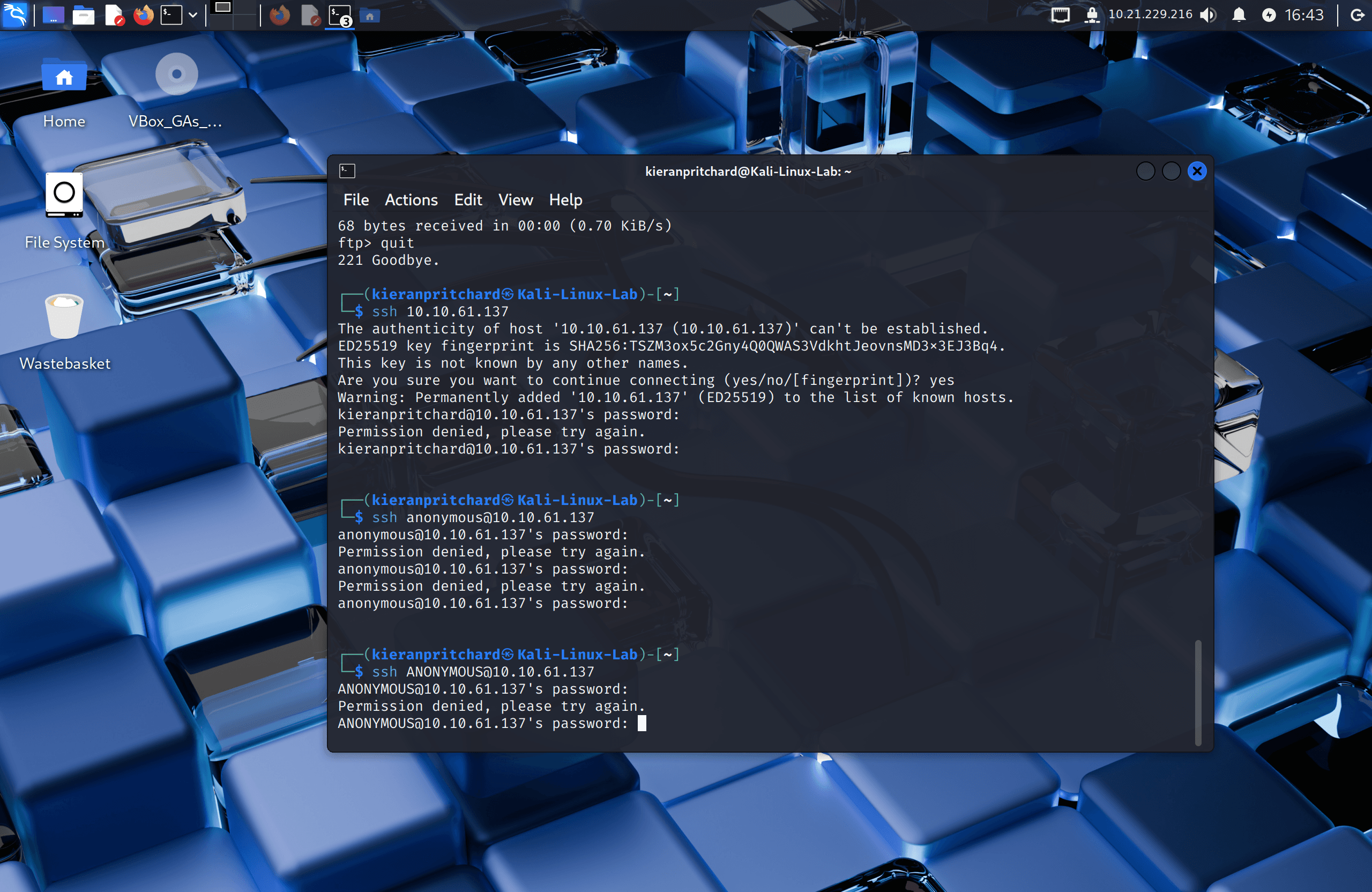Open the terminal View menu
Viewport: 1372px width, 892px height.
(516, 199)
